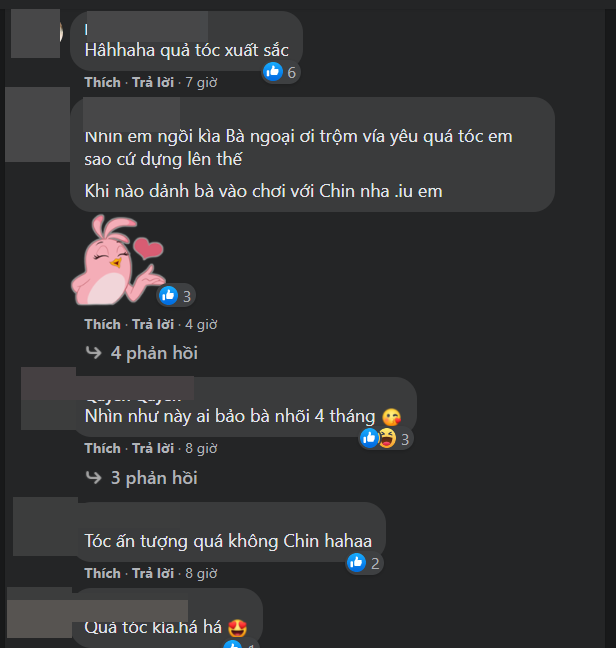Viewport: 616px width, 648px height.
Task: Click the laughing reaction on 'nhồi 4 tháng' comment
Action: [x=388, y=438]
